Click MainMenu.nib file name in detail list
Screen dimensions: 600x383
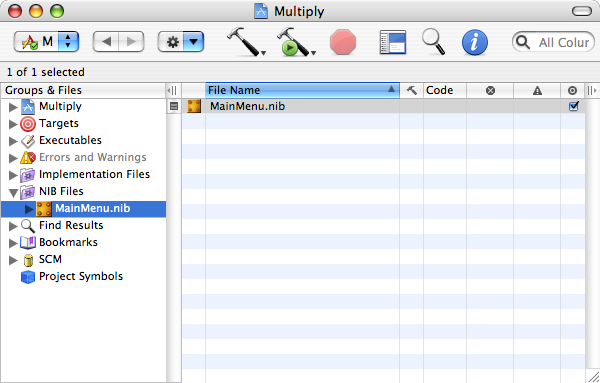(x=247, y=106)
